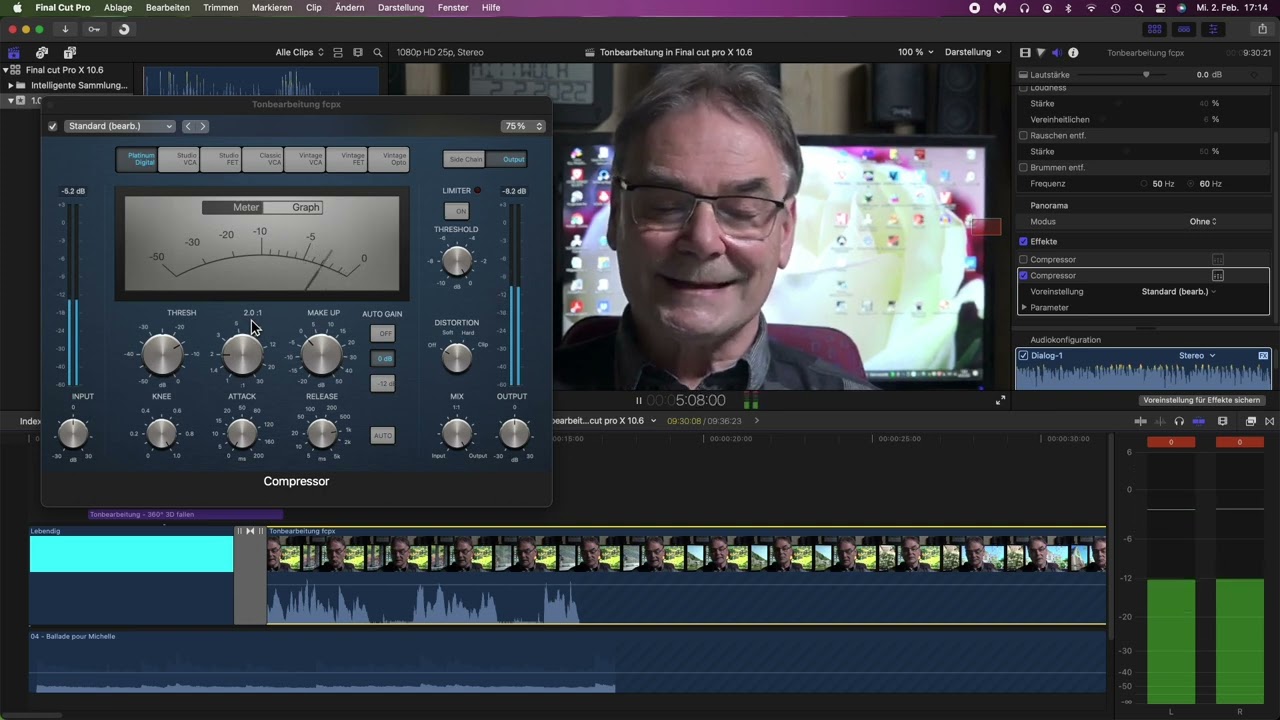This screenshot has width=1280, height=720.
Task: Open the Keyword Editor key icon
Action: pyautogui.click(x=94, y=29)
